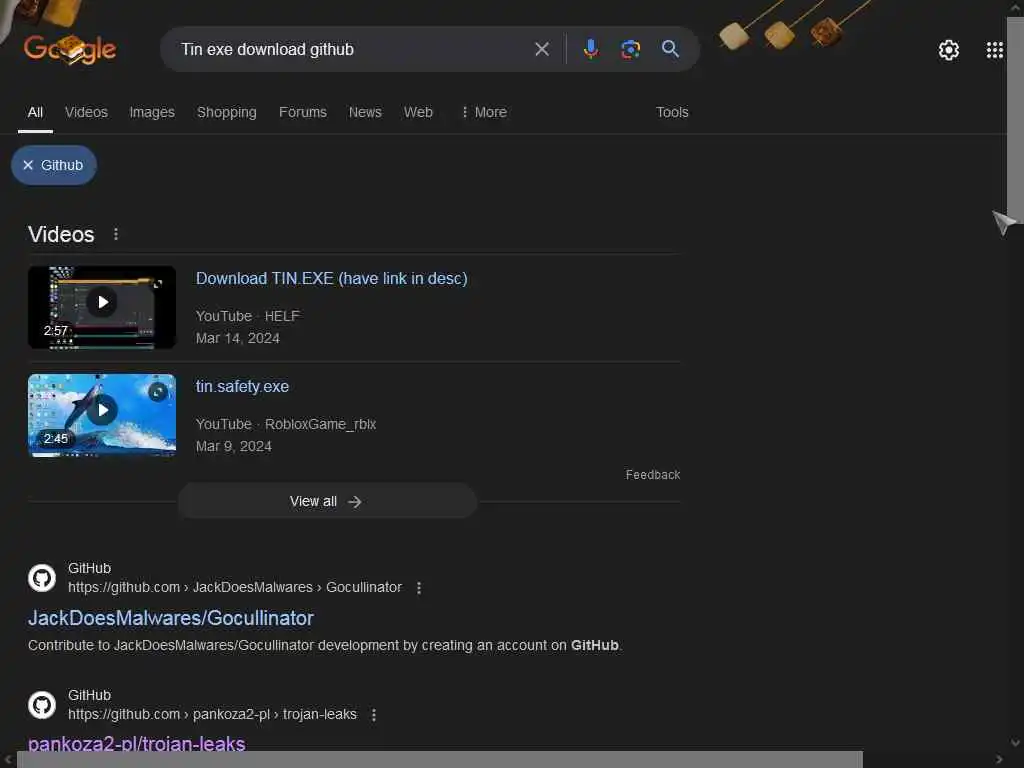
Task: Play the tin.safety.exe video thumbnail
Action: click(102, 415)
